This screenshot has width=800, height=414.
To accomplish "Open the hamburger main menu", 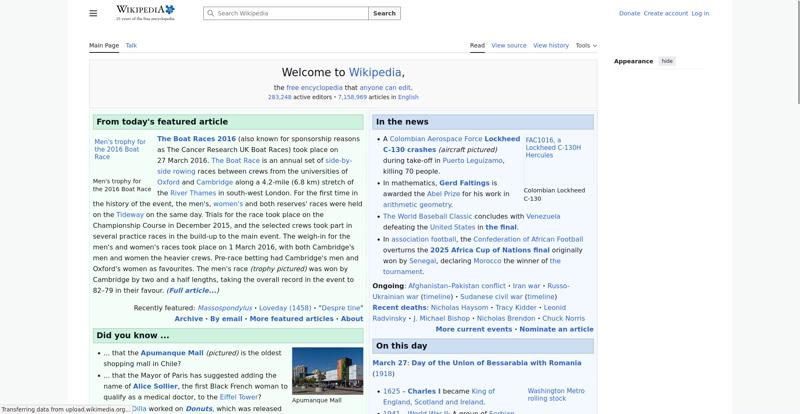I will pyautogui.click(x=93, y=13).
